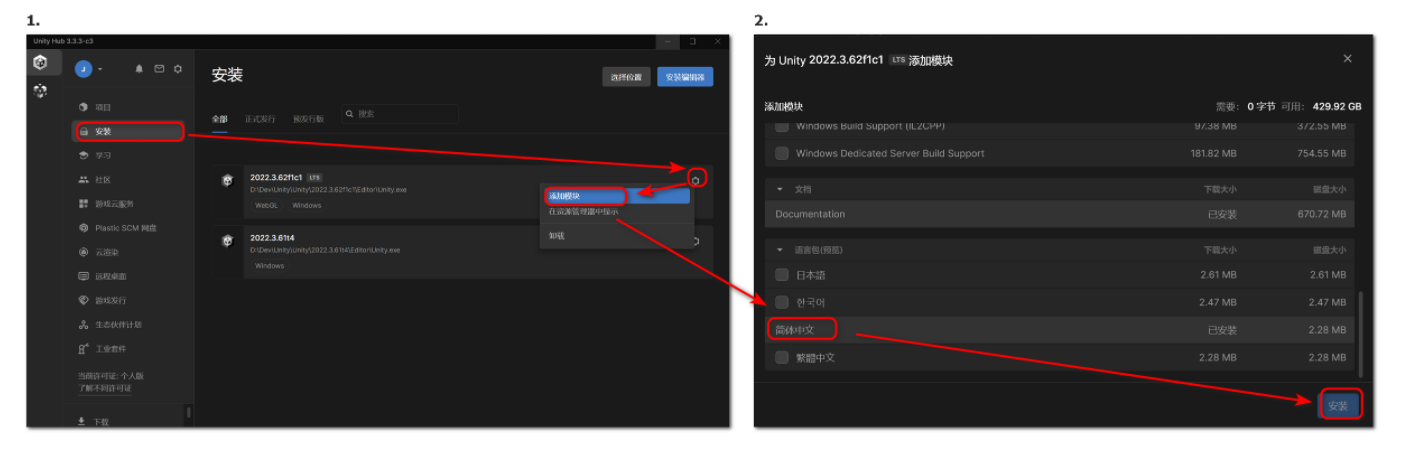Click the 简体中文 row

(1060, 330)
